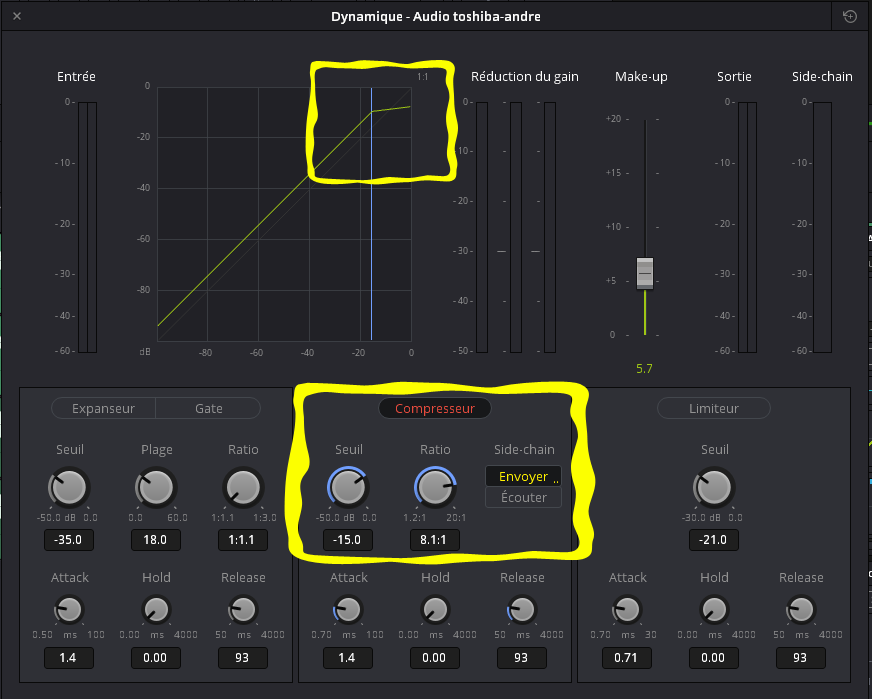
Task: Click the Compresseur Attack field showing 1.4
Action: pyautogui.click(x=348, y=658)
